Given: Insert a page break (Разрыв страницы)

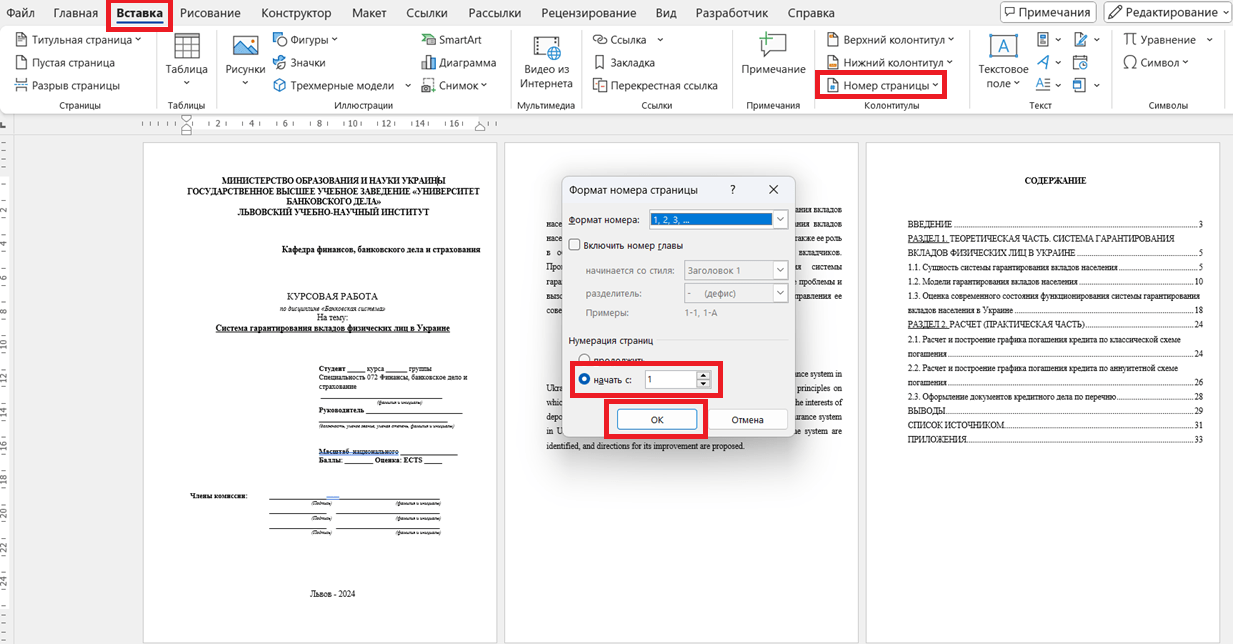Looking at the screenshot, I should point(68,85).
